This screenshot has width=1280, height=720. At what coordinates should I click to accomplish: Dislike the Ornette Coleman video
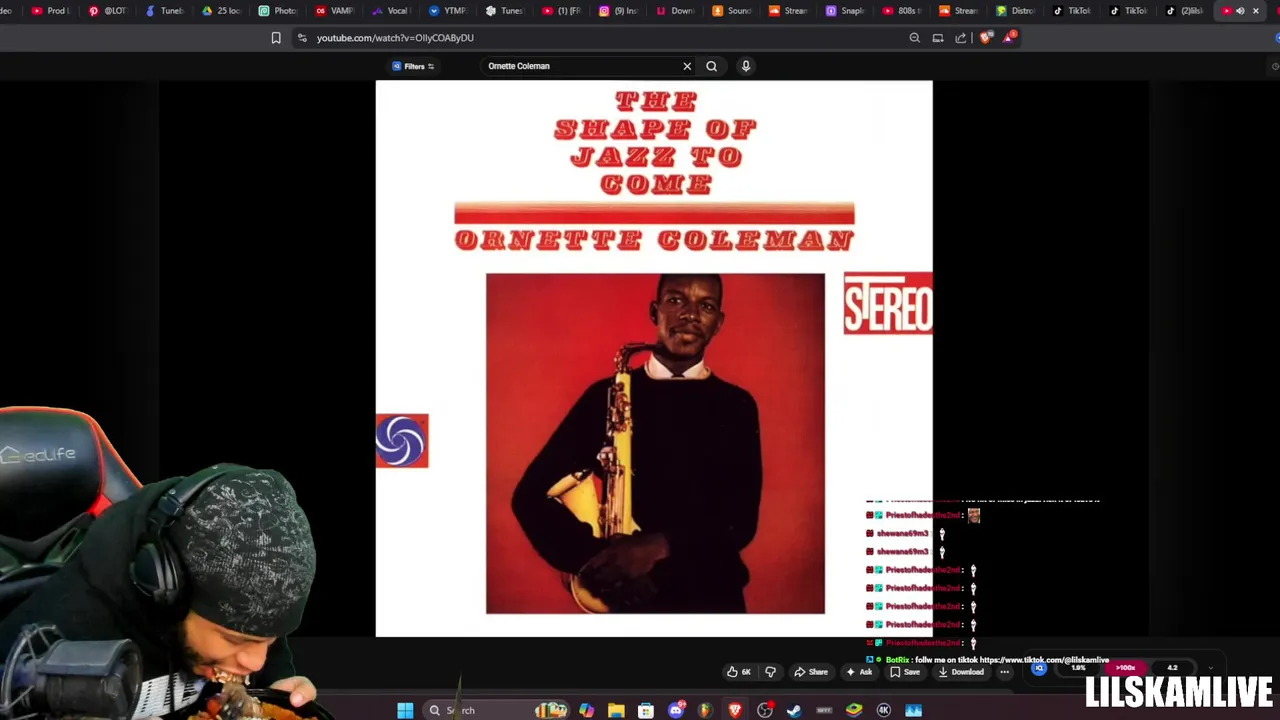[x=770, y=672]
